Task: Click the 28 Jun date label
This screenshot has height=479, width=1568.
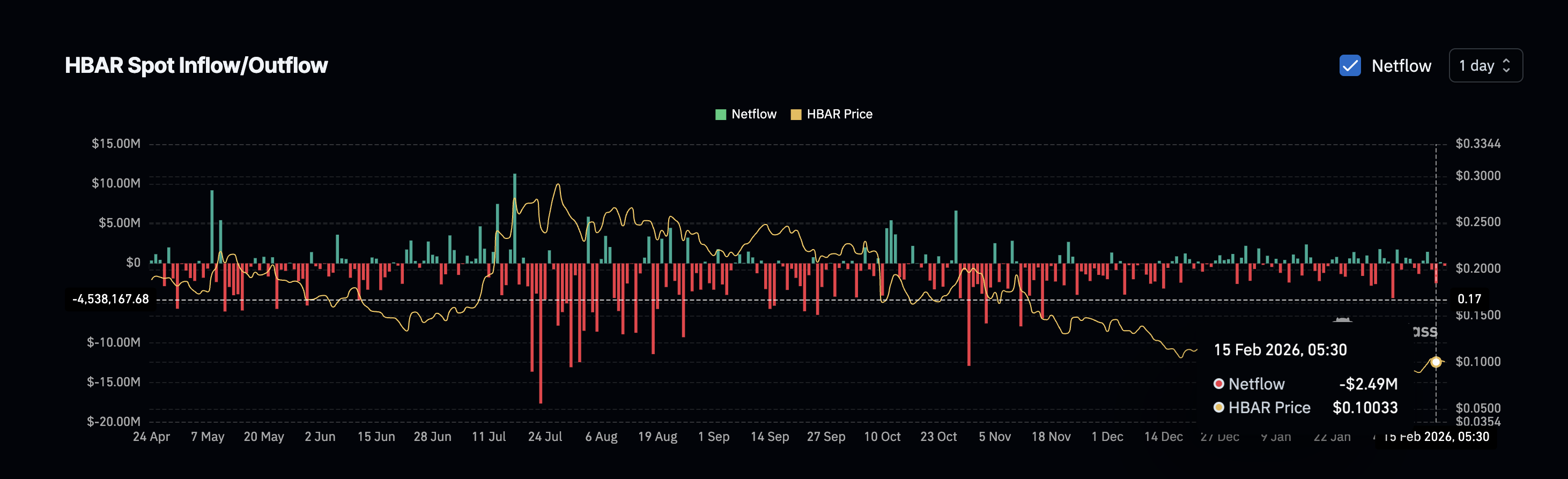Action: click(433, 437)
